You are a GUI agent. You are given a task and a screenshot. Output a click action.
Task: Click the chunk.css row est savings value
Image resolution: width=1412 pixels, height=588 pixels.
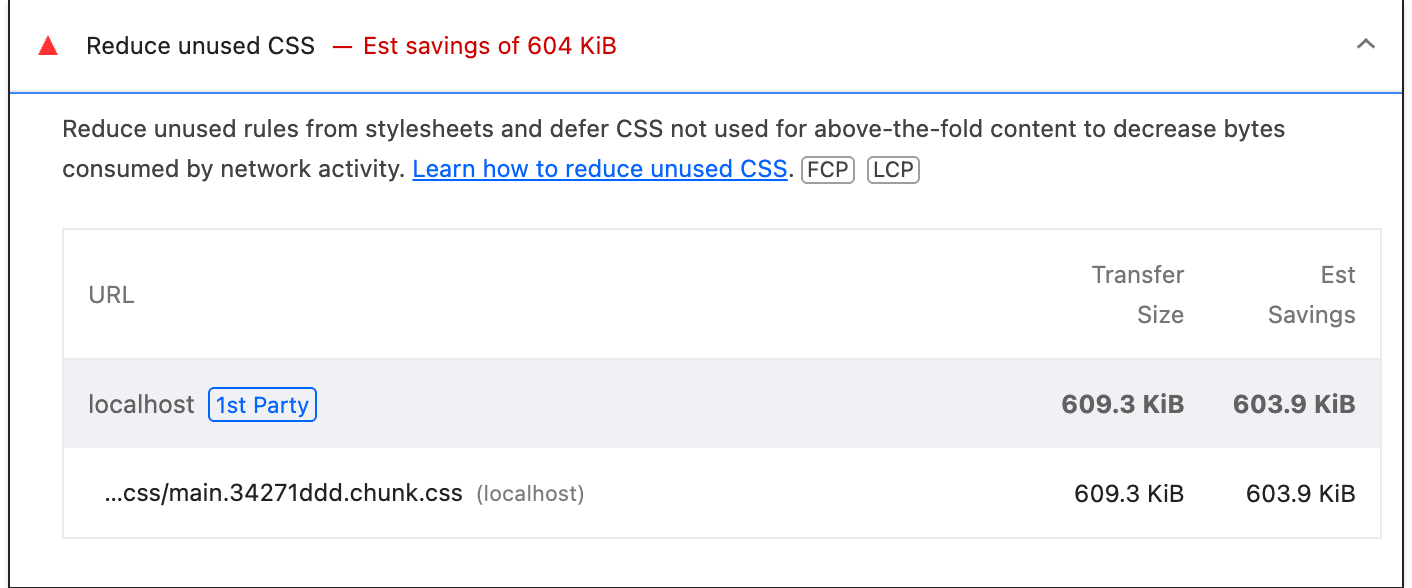(1300, 494)
